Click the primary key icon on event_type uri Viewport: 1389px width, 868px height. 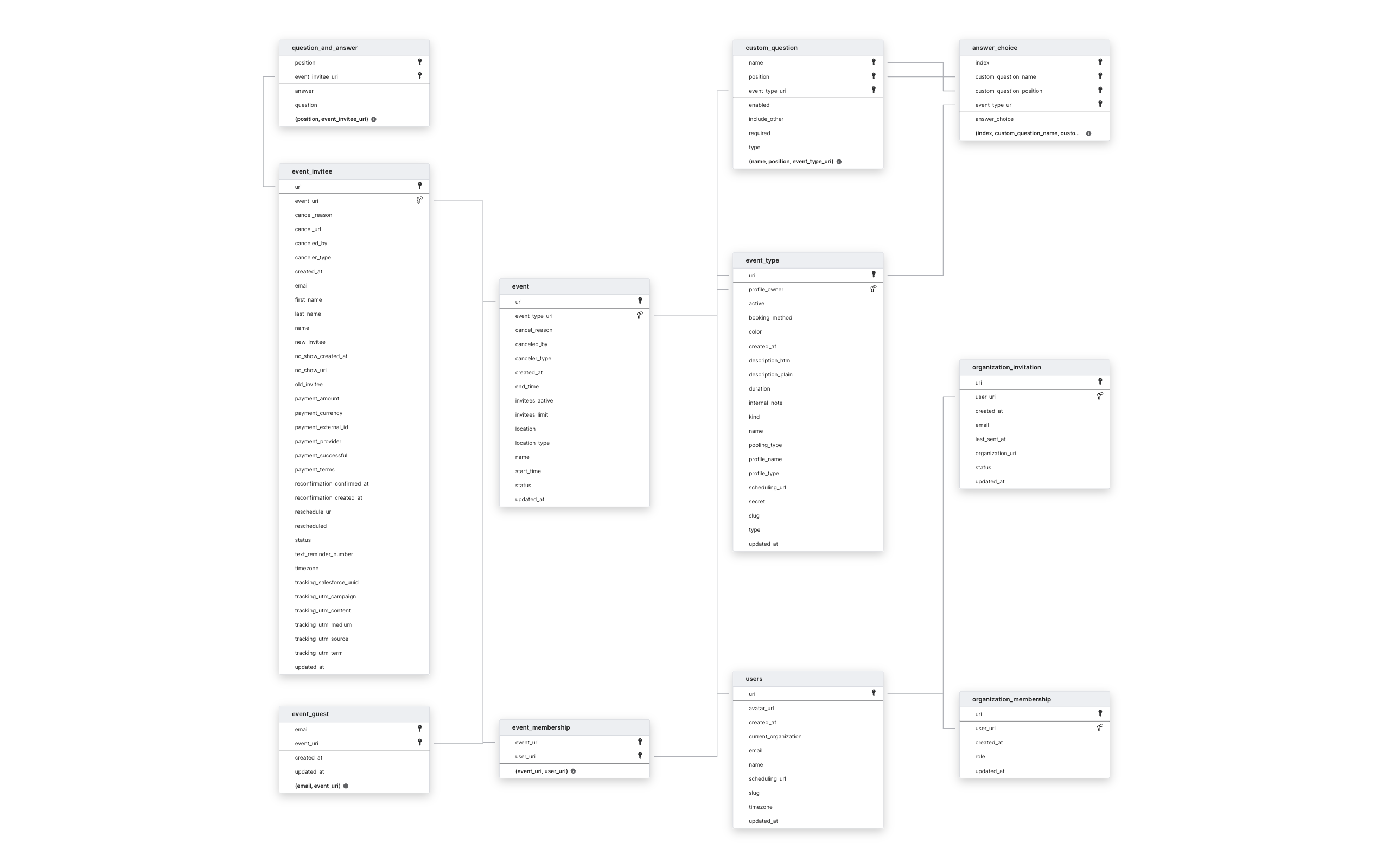click(872, 275)
